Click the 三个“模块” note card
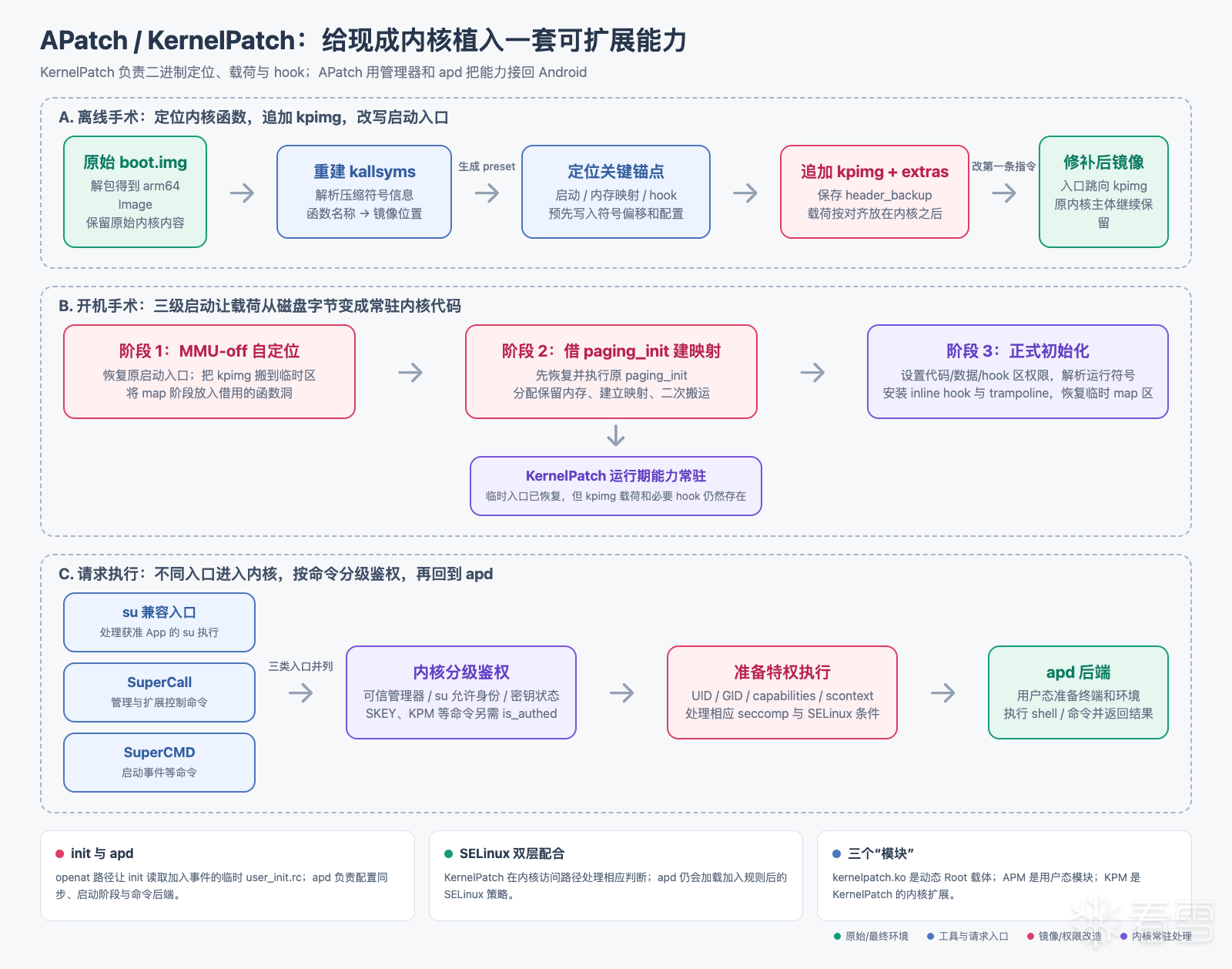This screenshot has height=969, width=1232. point(1004,876)
